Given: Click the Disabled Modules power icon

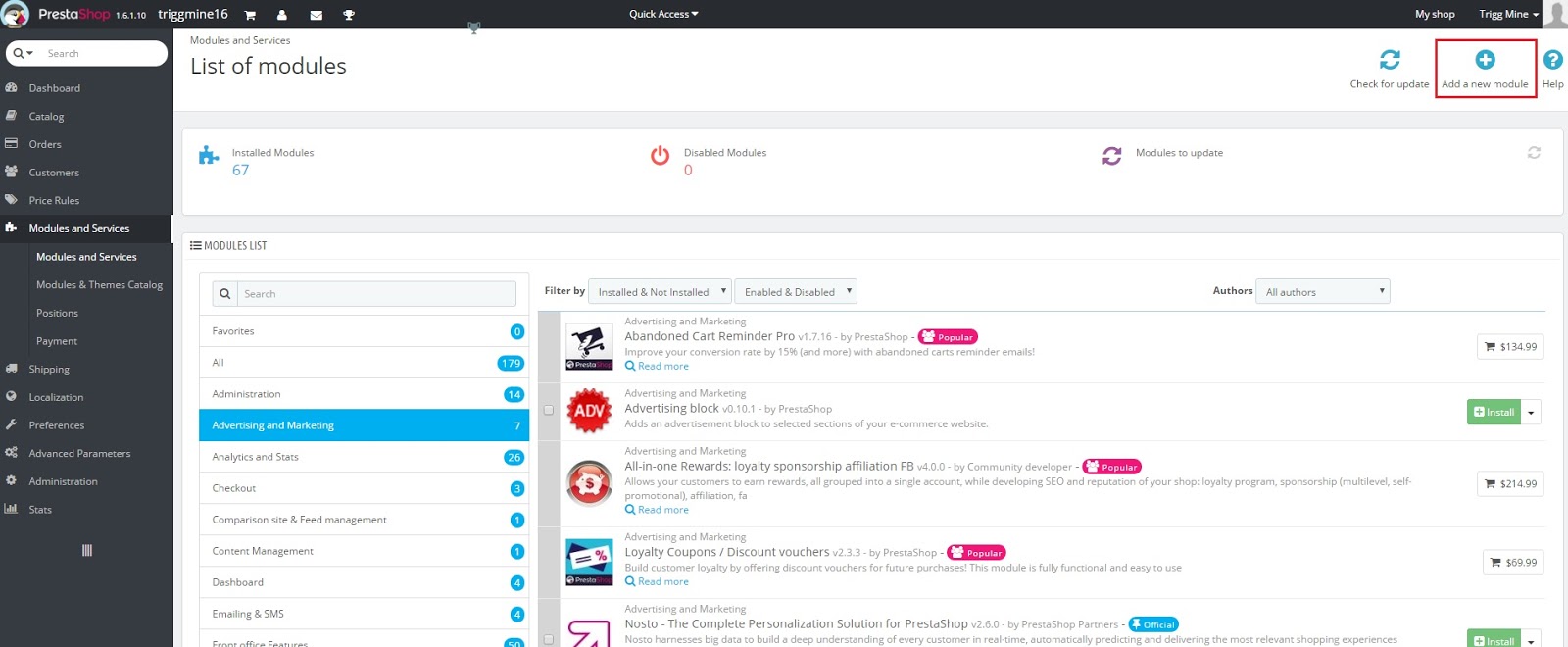Looking at the screenshot, I should point(661,155).
